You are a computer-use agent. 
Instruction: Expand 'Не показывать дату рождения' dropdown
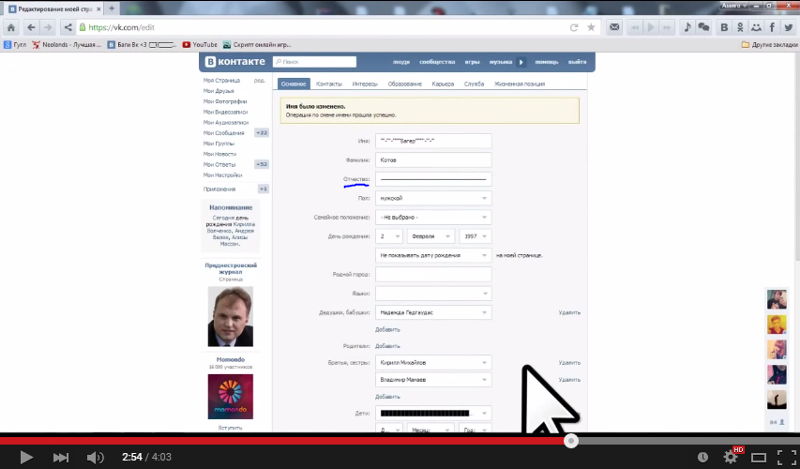pos(433,255)
